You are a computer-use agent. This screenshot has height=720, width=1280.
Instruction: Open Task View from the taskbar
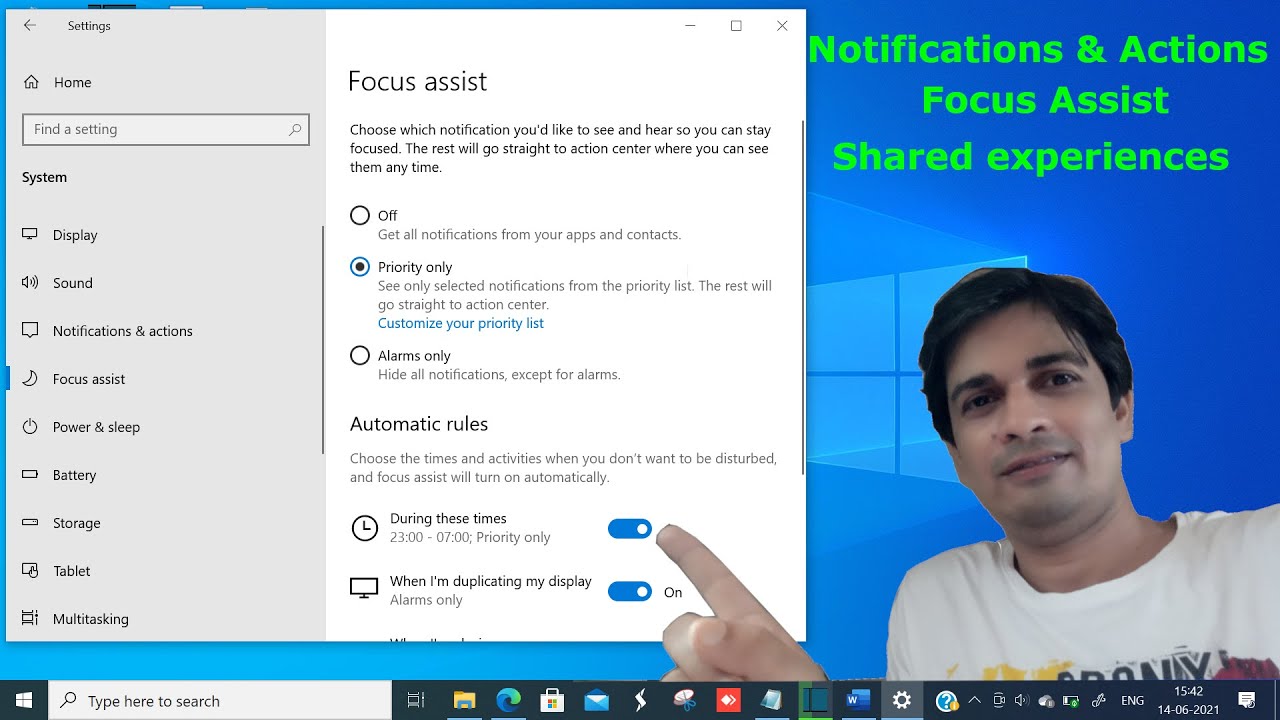[416, 701]
